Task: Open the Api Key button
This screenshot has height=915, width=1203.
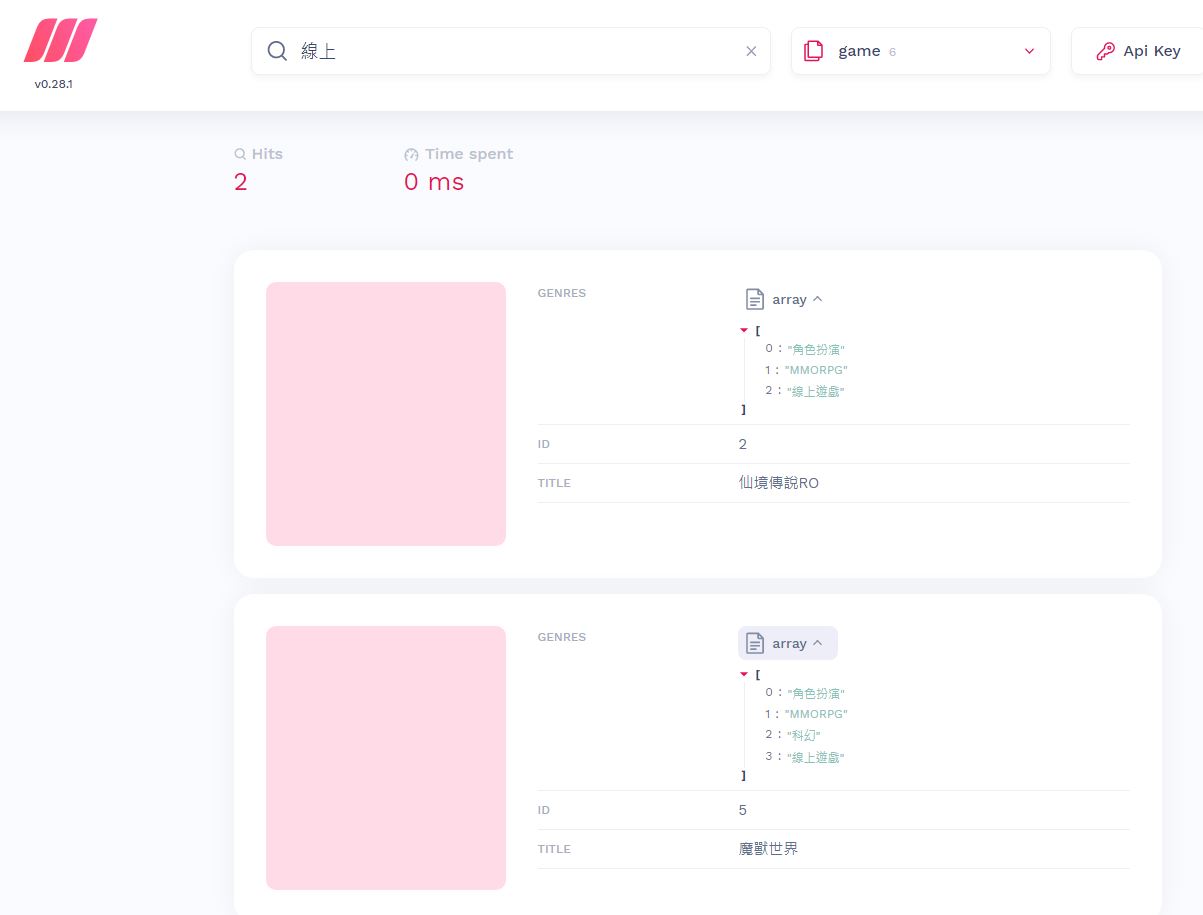Action: point(1137,51)
